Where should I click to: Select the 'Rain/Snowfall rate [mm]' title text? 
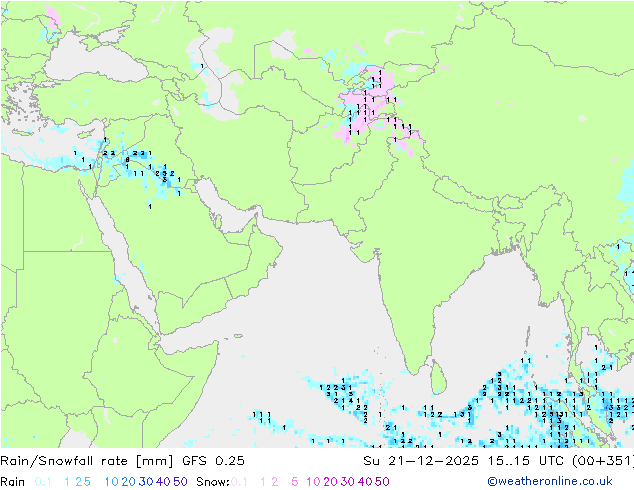coord(87,461)
